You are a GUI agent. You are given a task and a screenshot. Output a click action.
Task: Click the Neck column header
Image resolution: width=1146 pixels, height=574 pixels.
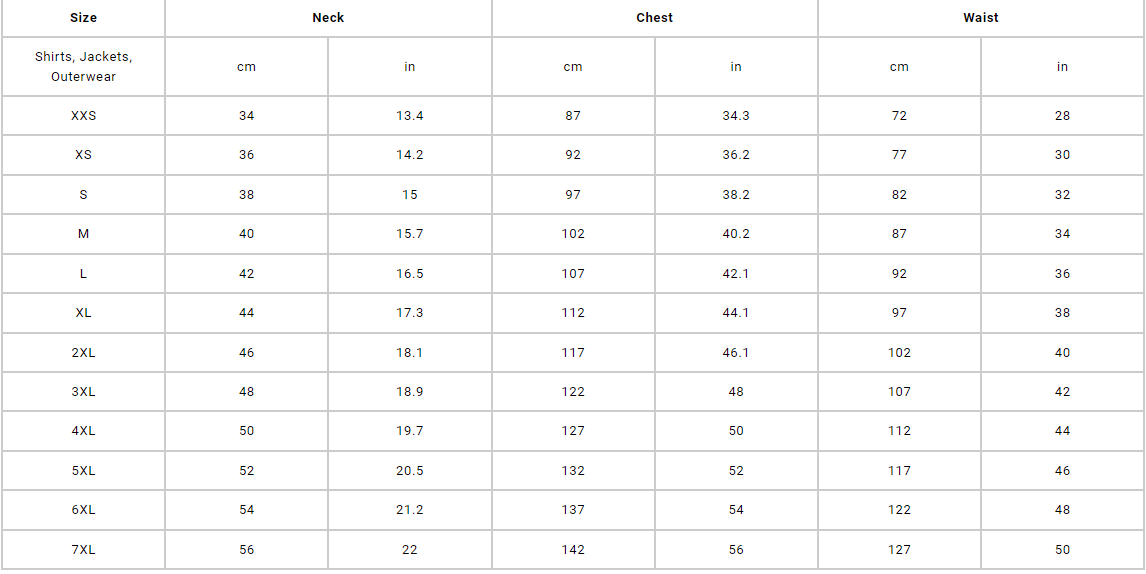click(328, 18)
